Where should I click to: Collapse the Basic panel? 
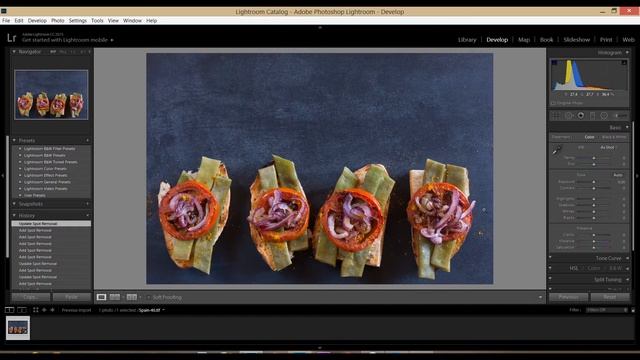click(627, 127)
